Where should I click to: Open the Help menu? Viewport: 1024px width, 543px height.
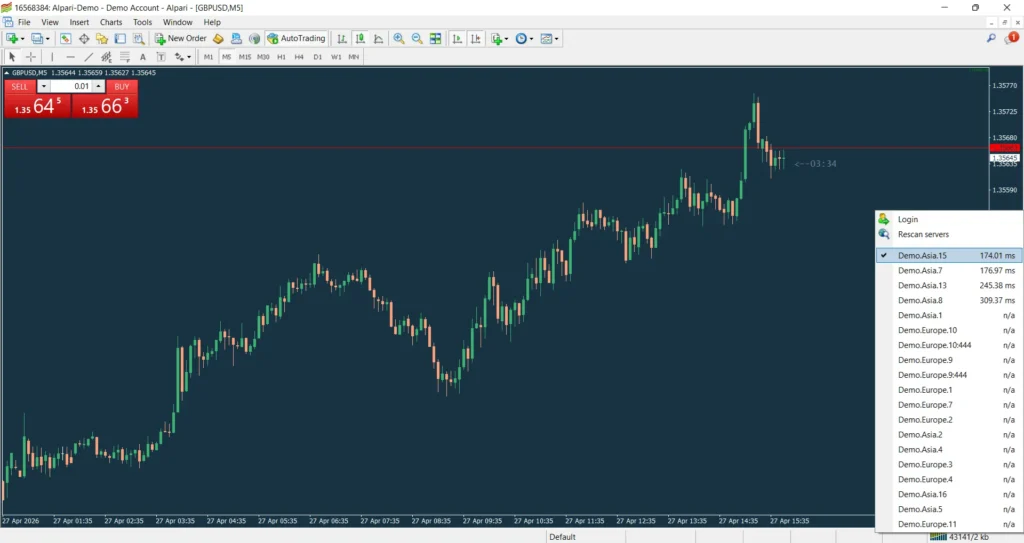pos(212,22)
